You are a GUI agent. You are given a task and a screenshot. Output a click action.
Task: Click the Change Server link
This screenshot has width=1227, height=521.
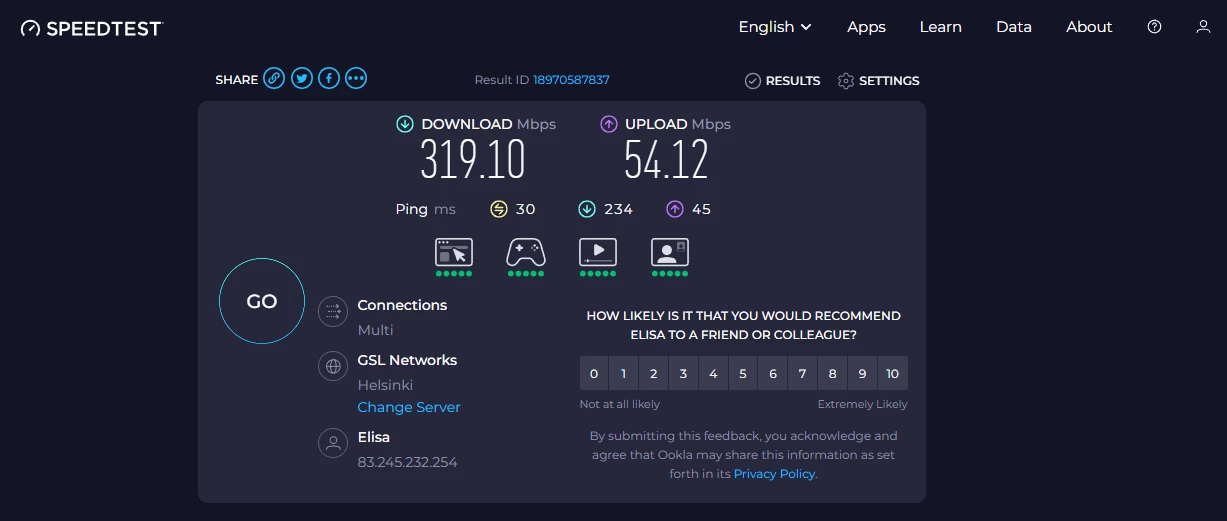point(409,407)
